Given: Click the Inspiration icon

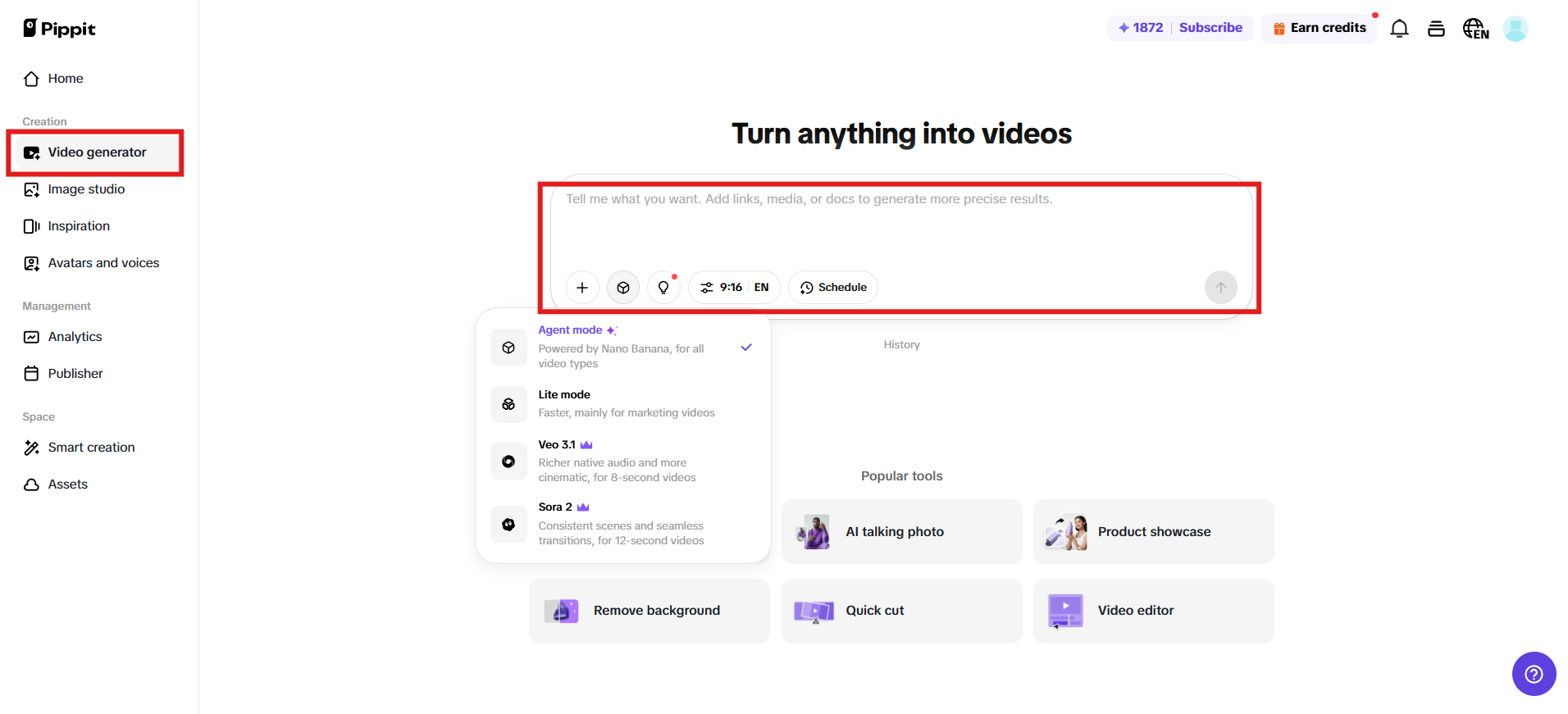Looking at the screenshot, I should point(31,226).
